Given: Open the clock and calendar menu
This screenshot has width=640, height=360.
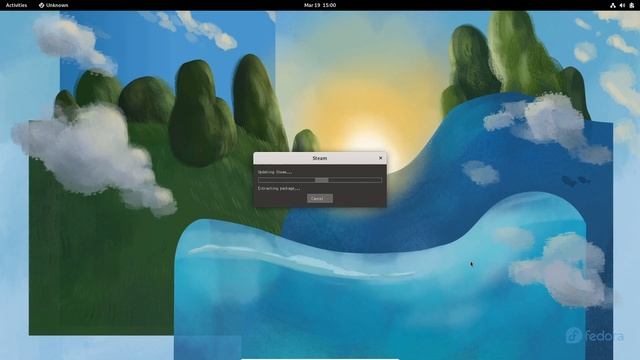Looking at the screenshot, I should tap(320, 5).
